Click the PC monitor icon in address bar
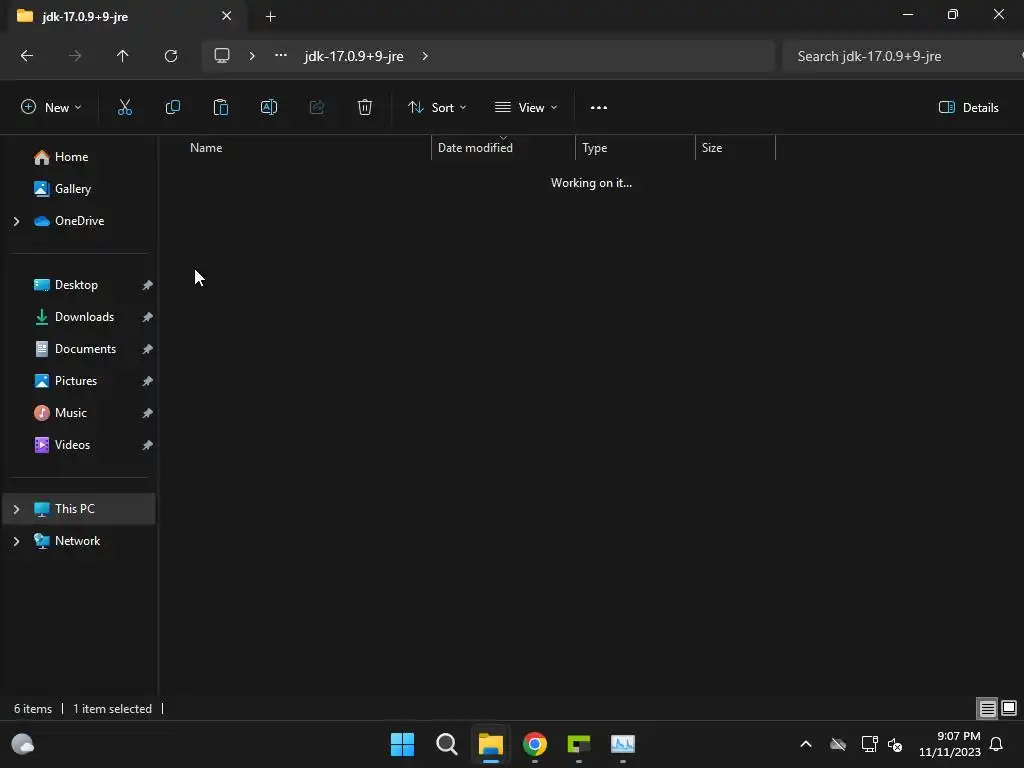Image resolution: width=1024 pixels, height=768 pixels. click(x=222, y=56)
